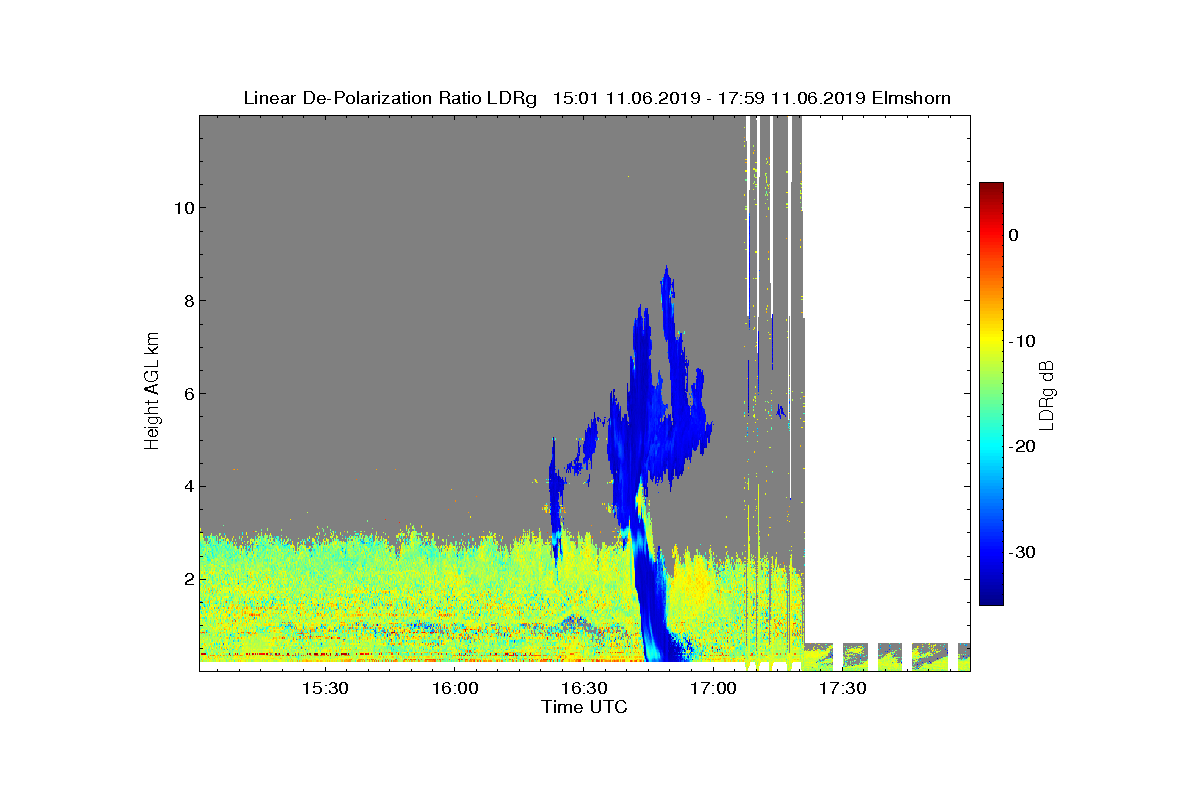
Task: Click the white no-data region of plot
Action: 887,378
